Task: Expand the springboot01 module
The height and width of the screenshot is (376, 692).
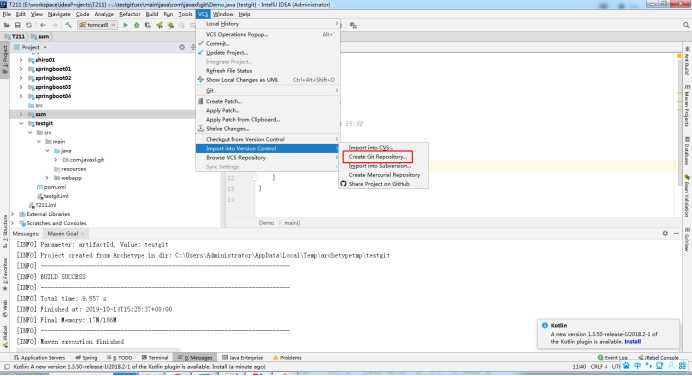Action: pos(21,69)
